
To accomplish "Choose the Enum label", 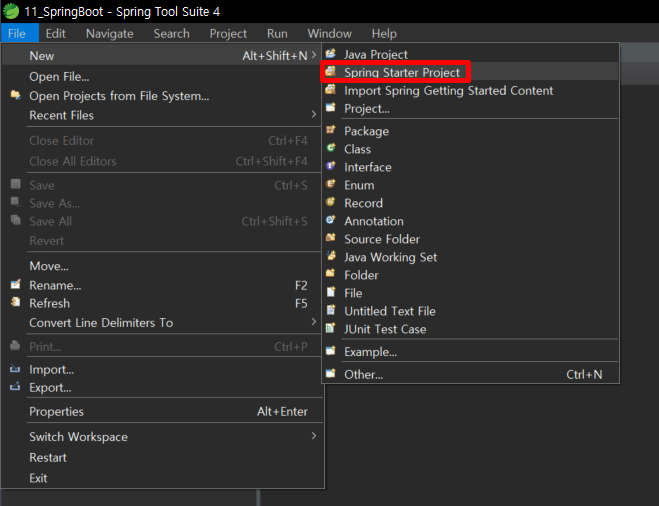I will (359, 185).
